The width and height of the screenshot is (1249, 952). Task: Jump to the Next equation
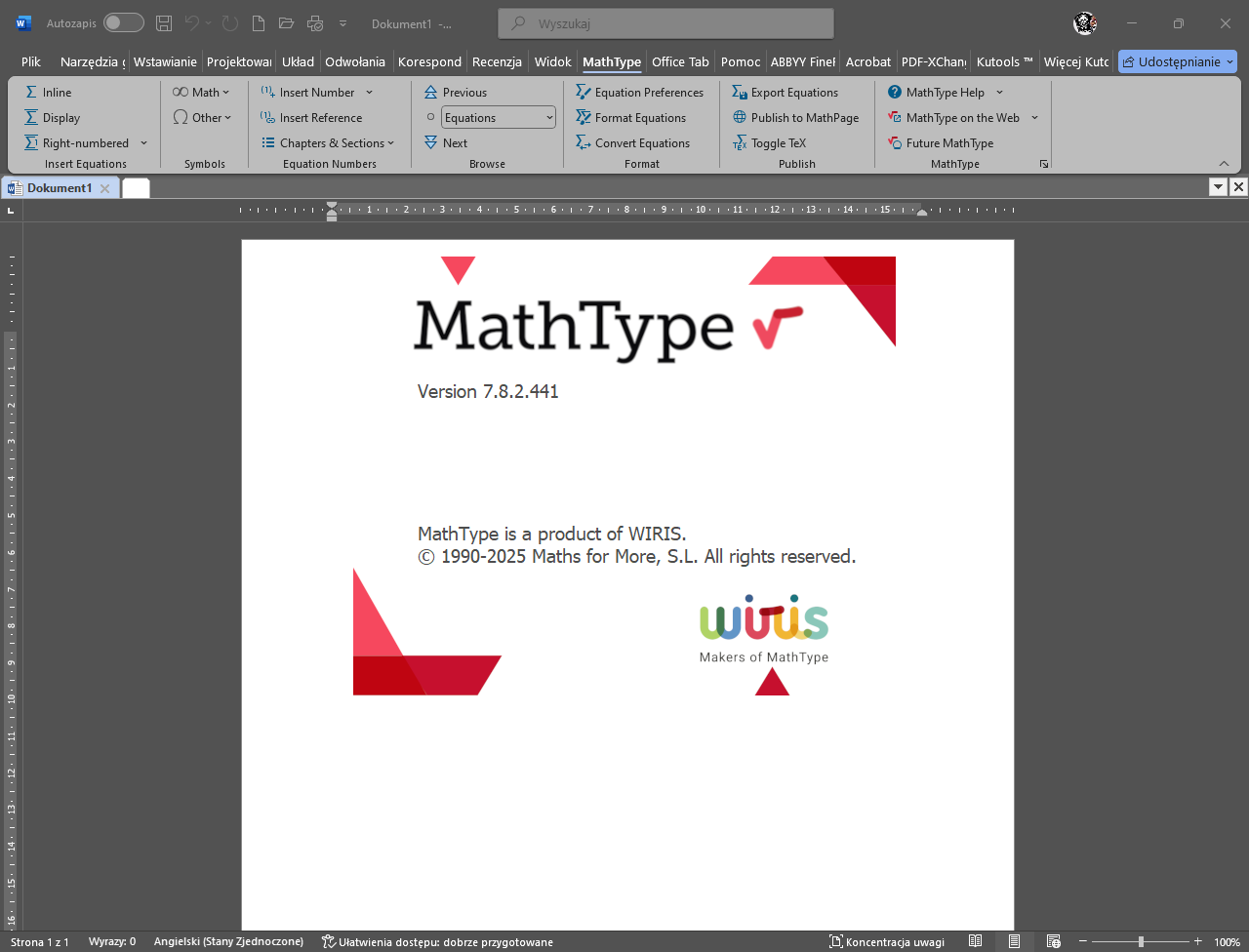click(446, 143)
